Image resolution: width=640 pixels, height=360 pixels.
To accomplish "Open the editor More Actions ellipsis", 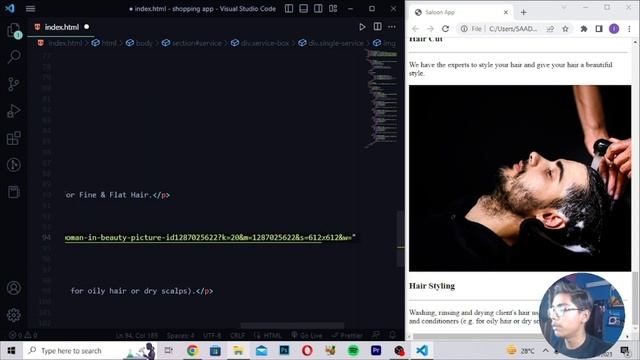I will pos(392,27).
